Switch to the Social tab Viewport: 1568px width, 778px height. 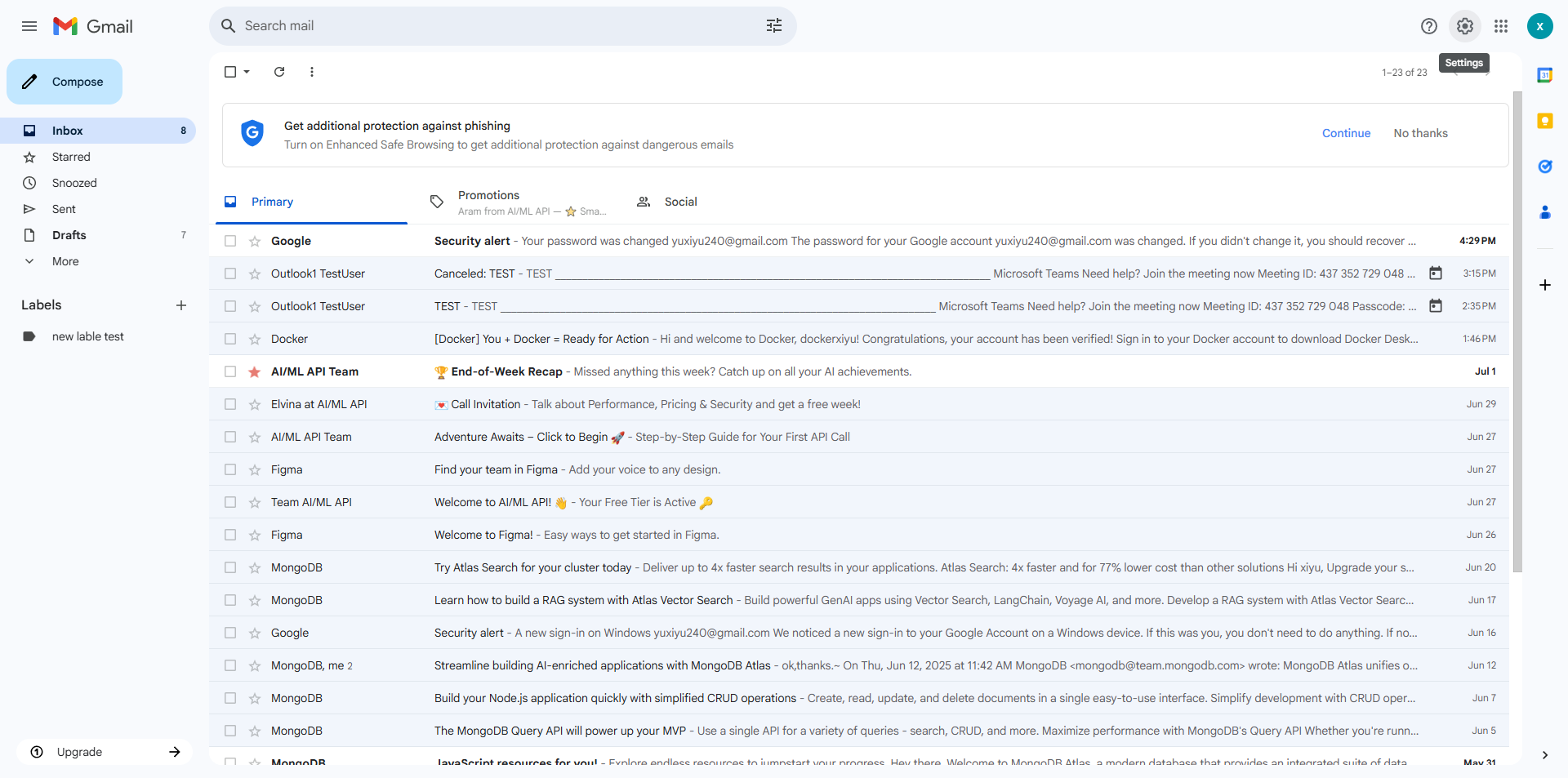pos(724,202)
